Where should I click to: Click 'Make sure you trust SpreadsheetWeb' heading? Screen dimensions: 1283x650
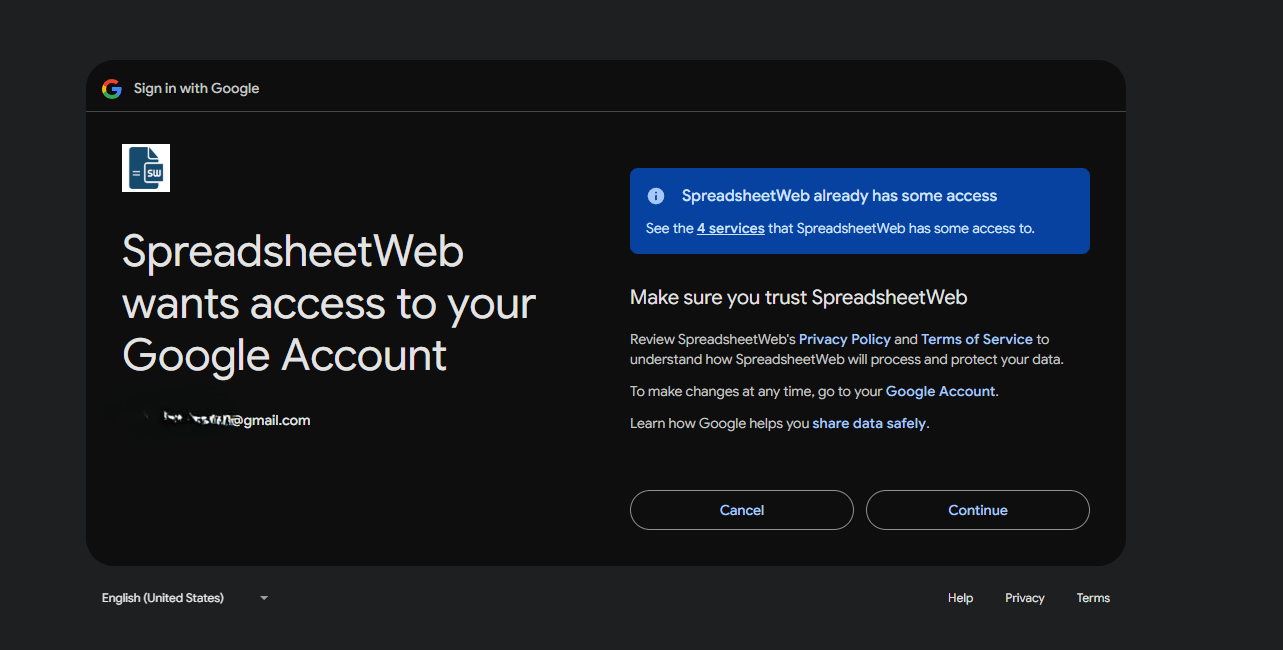[x=798, y=297]
